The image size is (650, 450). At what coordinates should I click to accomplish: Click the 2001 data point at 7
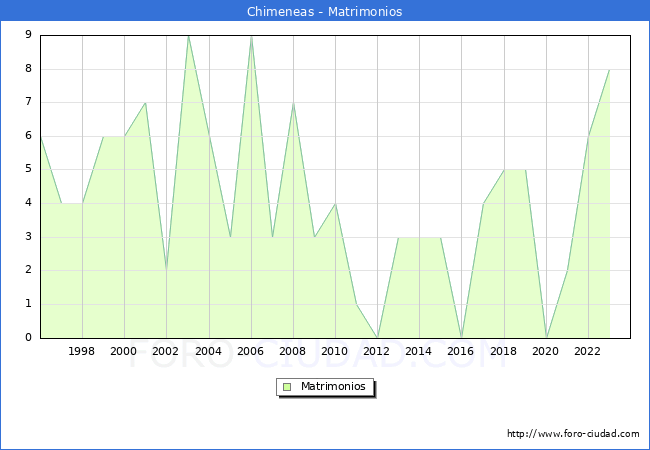pos(146,103)
